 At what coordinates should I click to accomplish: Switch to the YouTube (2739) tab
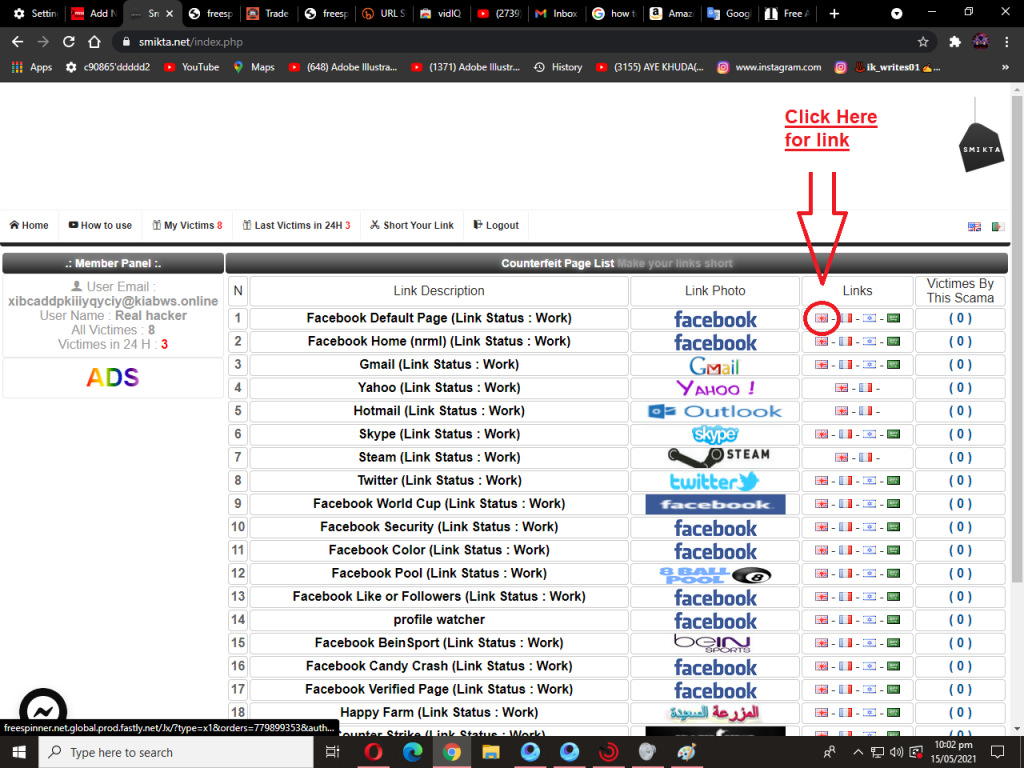click(x=499, y=13)
